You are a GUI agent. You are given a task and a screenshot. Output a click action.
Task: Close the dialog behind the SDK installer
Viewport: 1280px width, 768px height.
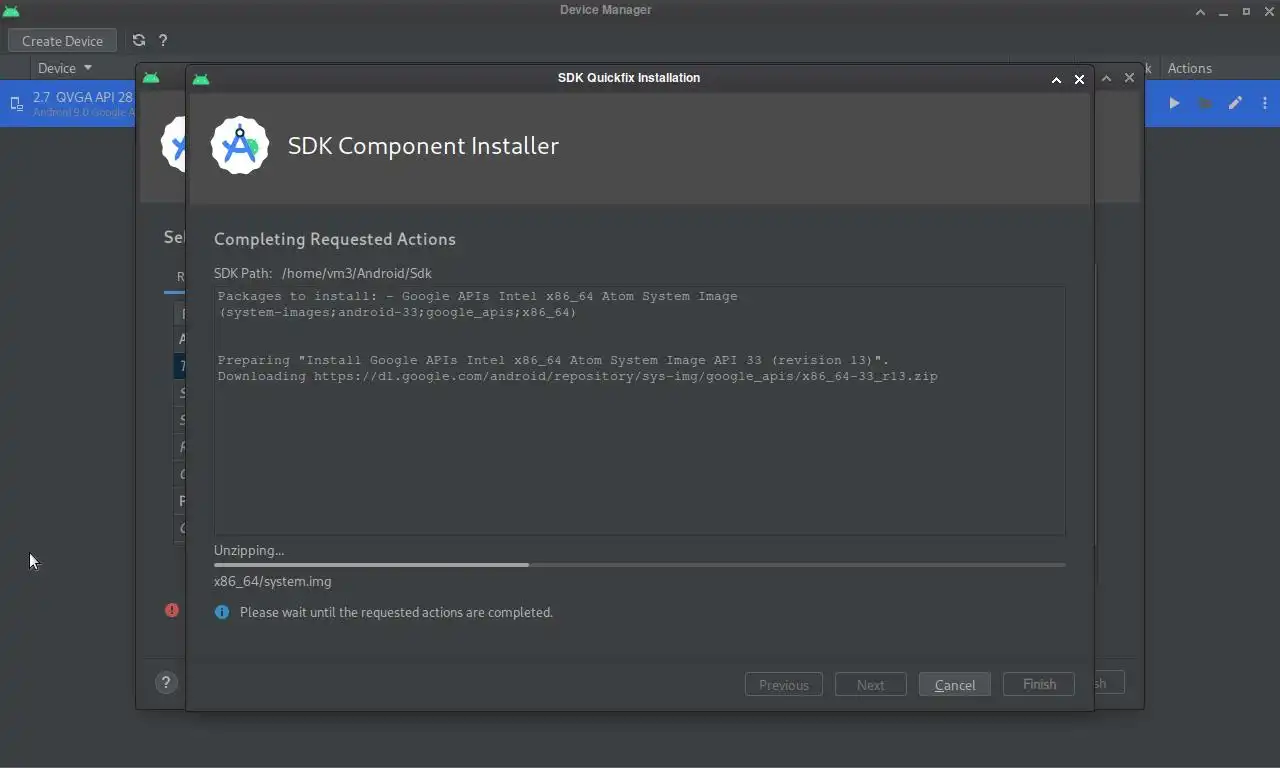tap(1129, 78)
